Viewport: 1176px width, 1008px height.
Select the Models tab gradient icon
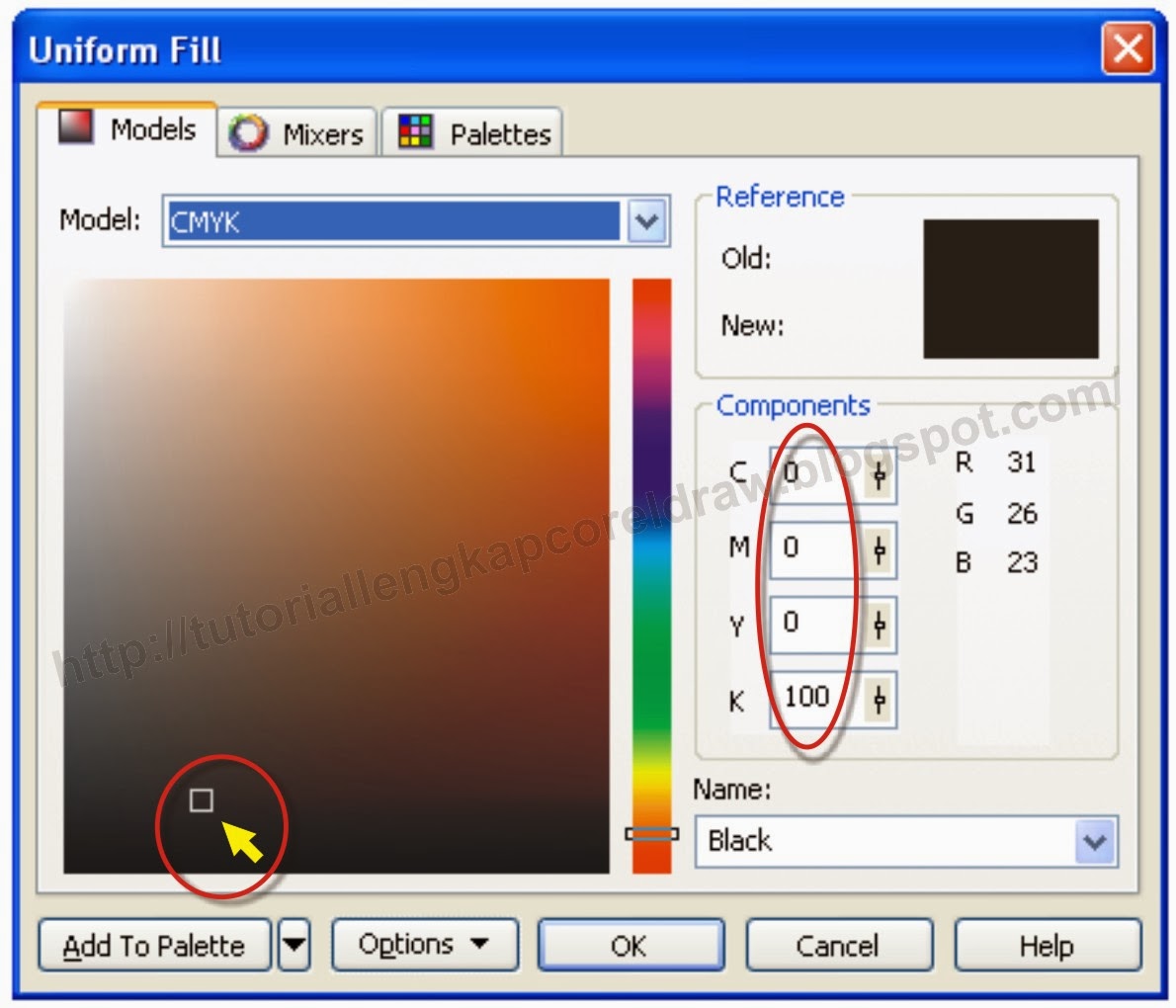coord(73,127)
